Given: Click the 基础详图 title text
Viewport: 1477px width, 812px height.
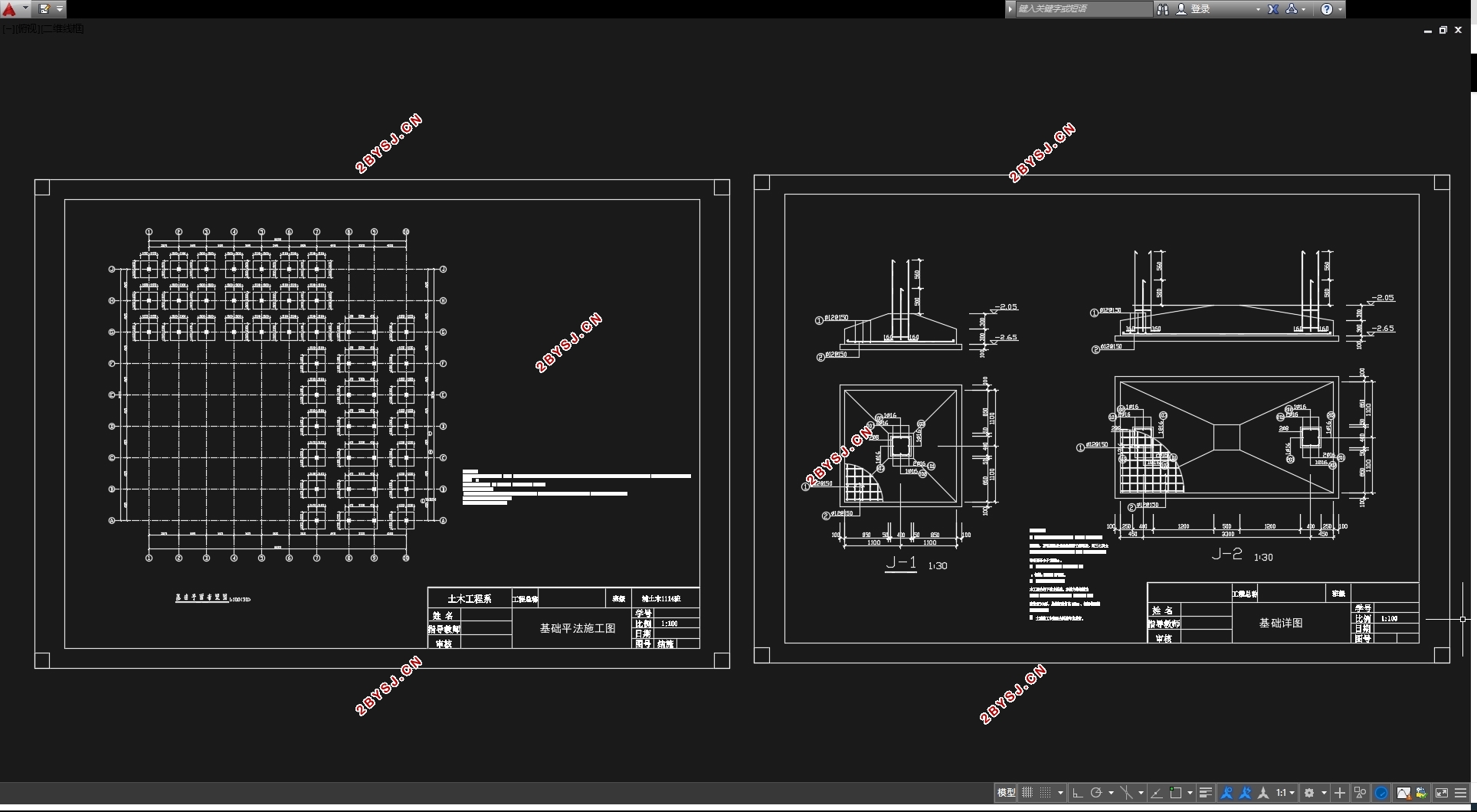Looking at the screenshot, I should [1281, 623].
